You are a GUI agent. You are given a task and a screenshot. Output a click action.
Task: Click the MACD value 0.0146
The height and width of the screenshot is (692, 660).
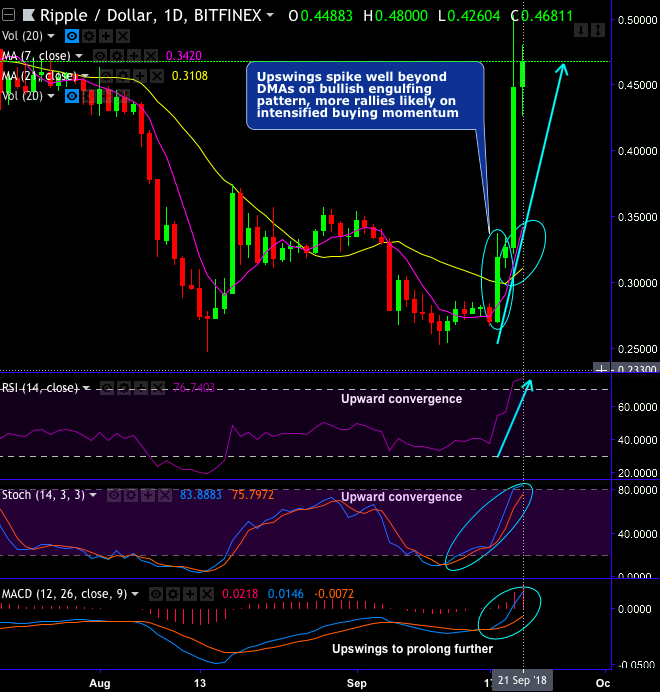click(x=286, y=594)
